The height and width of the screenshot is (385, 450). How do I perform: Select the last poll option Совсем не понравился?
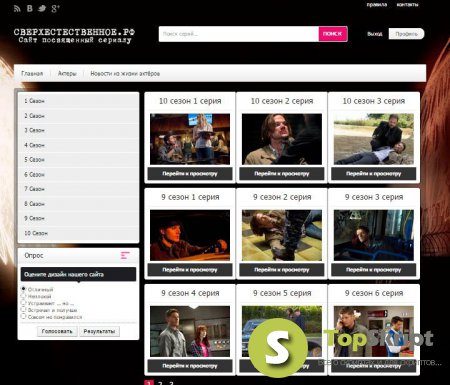tap(23, 316)
